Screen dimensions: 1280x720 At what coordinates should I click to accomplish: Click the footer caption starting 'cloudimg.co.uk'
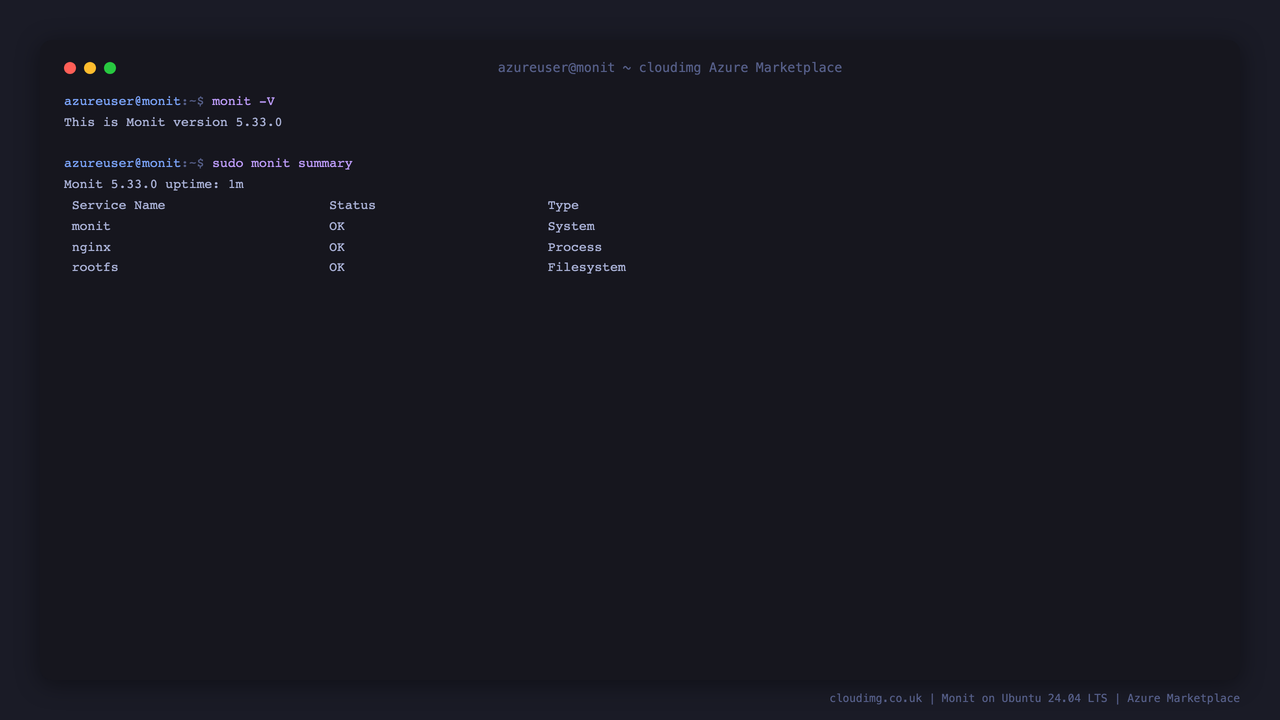click(1035, 699)
